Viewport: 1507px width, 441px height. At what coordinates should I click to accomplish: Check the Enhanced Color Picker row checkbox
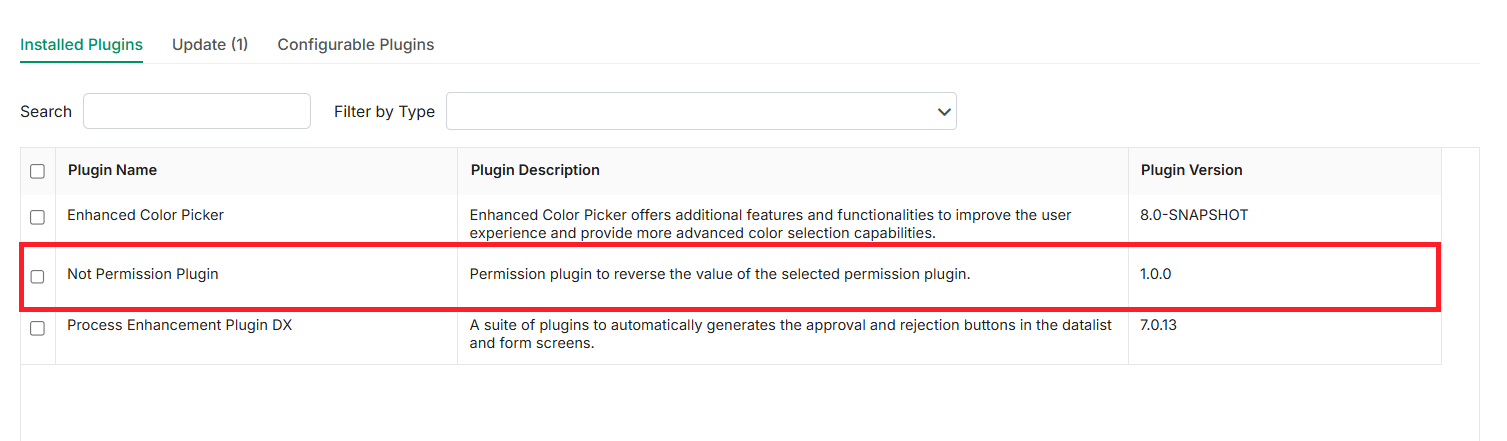[37, 217]
